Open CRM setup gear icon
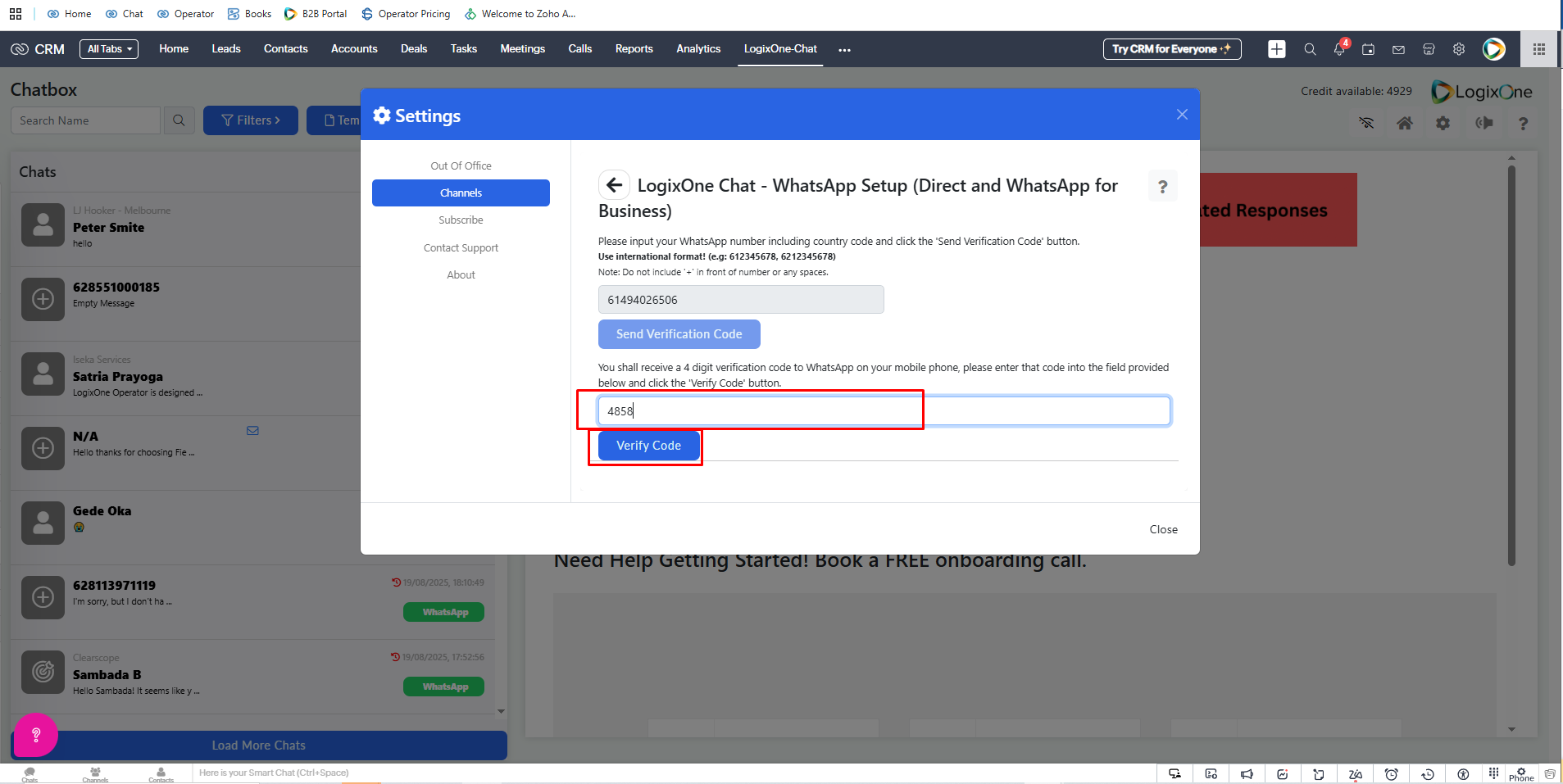Image resolution: width=1563 pixels, height=784 pixels. point(1459,49)
